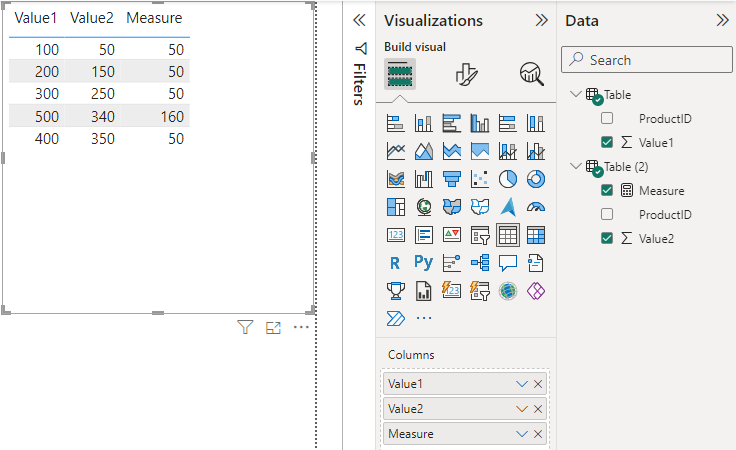Screen dimensions: 736x450
Task: Select the Power Apps visual
Action: pos(536,291)
